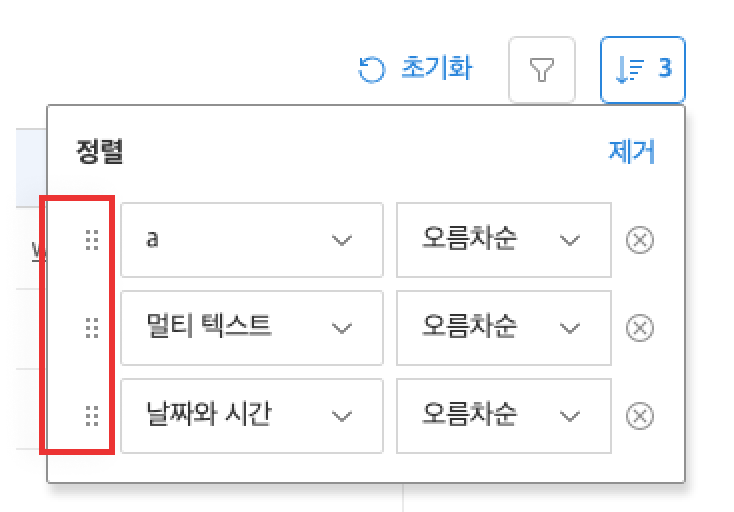This screenshot has width=734, height=512.
Task: Open the 멀티 텍스트 field dropdown
Action: 251,327
